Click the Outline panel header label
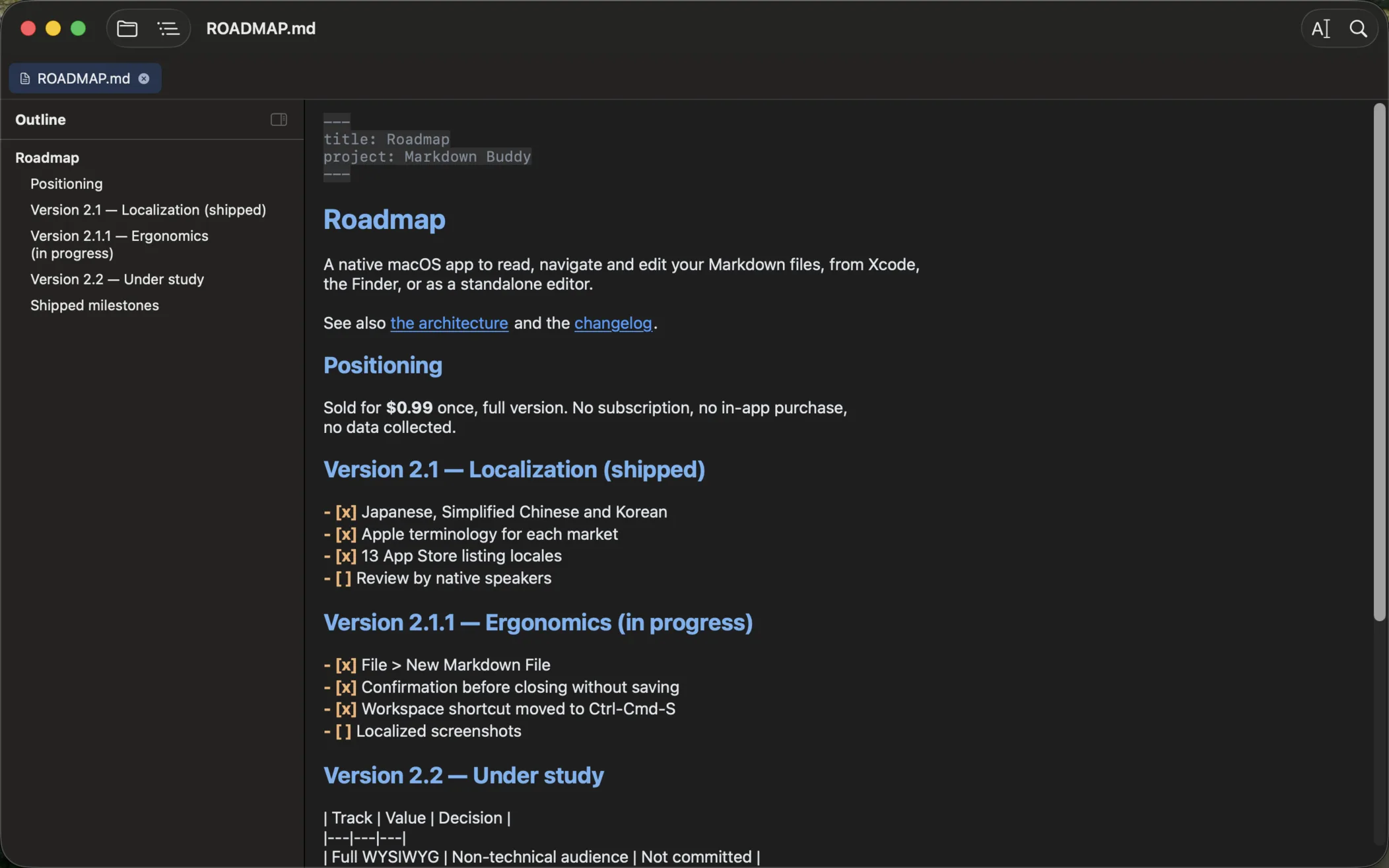Viewport: 1389px width, 868px height. point(40,119)
